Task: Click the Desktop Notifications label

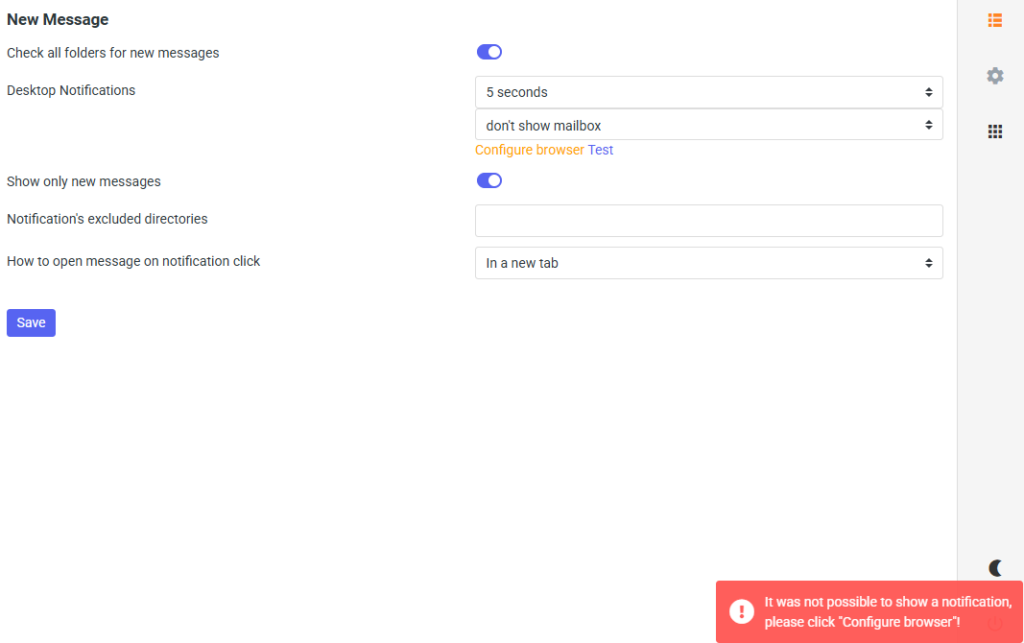Action: [71, 91]
